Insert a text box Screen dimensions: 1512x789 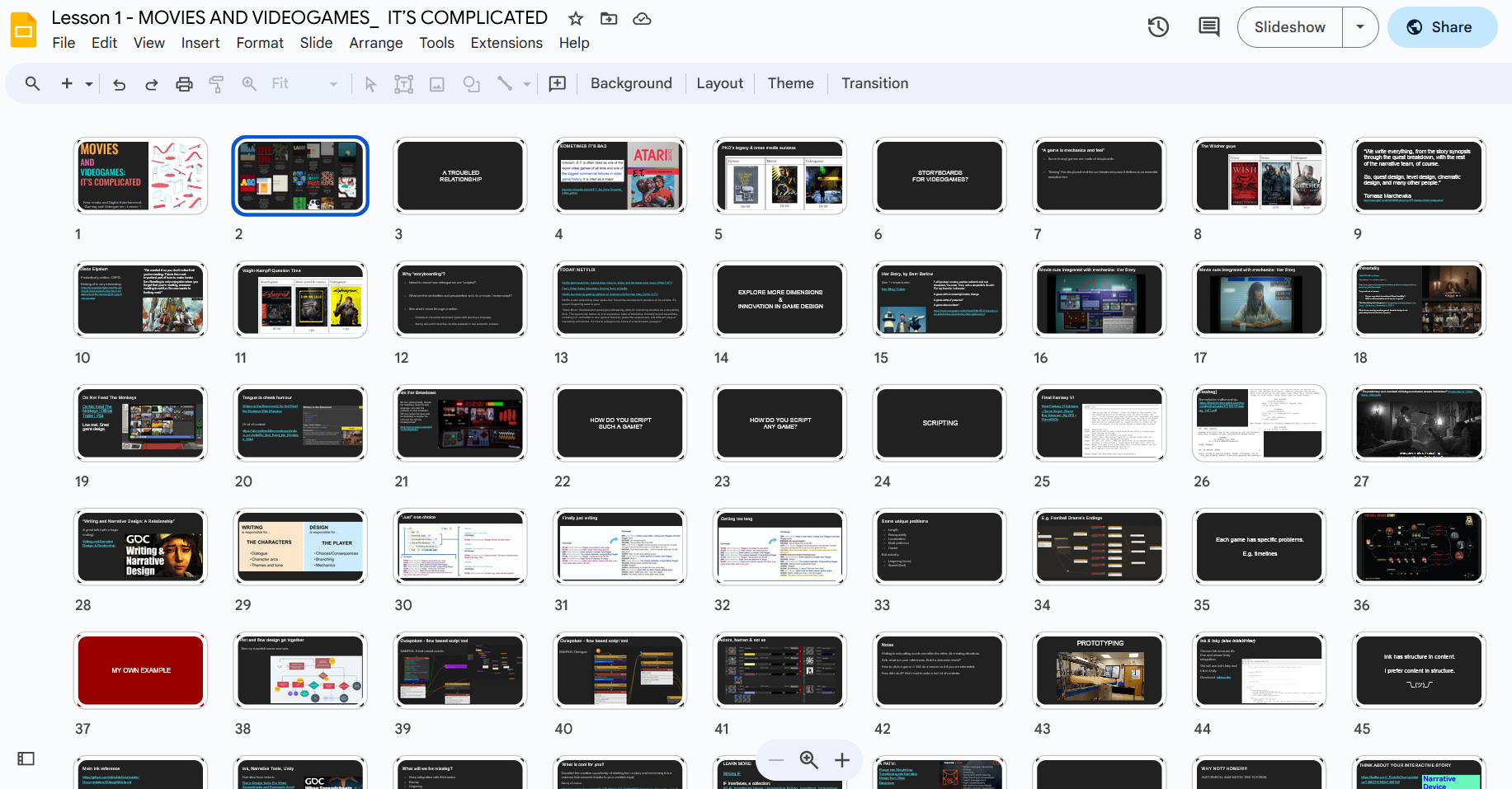pos(403,83)
